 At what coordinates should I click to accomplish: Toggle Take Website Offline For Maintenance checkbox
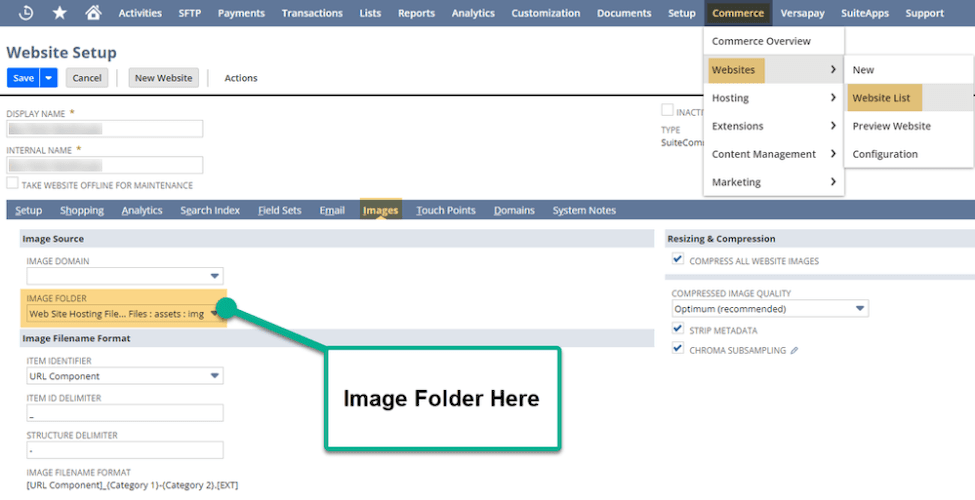(12, 183)
